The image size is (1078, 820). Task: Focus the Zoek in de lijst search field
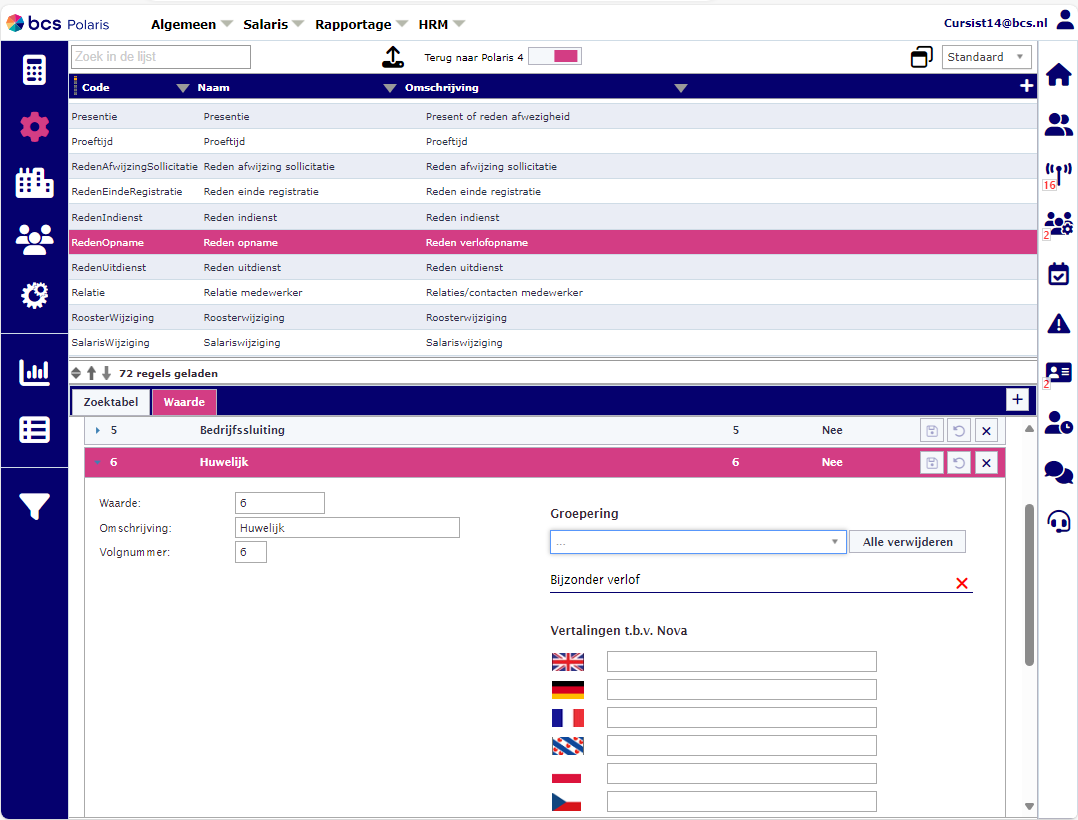coord(161,57)
